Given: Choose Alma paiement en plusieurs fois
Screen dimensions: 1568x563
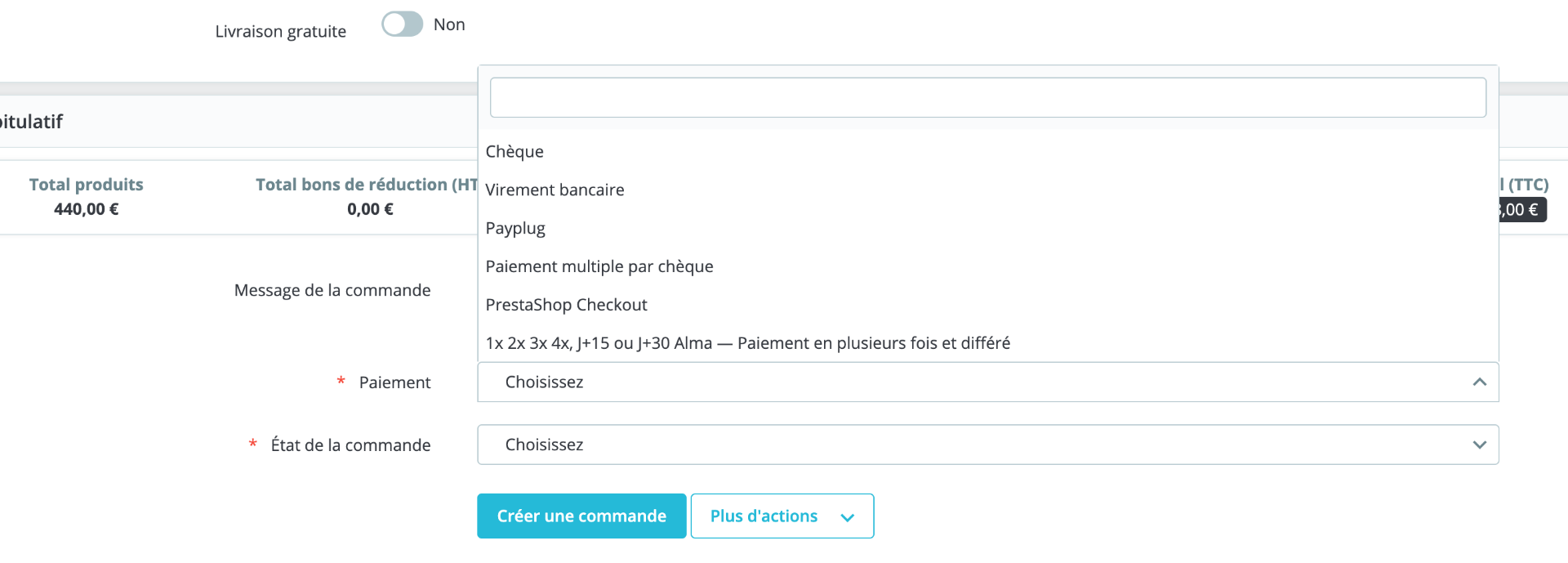Looking at the screenshot, I should 747,344.
